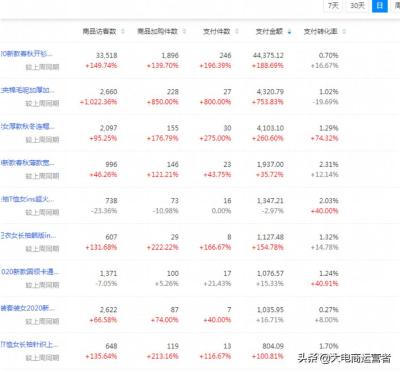Open the 夹棉毛呢加厚 product link
The width and height of the screenshot is (400, 372).
click(27, 90)
